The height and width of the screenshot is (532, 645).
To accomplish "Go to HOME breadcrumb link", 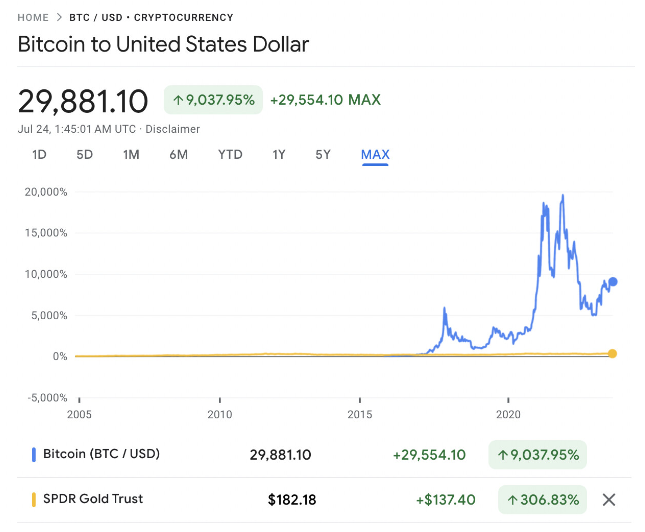I will click(x=33, y=18).
